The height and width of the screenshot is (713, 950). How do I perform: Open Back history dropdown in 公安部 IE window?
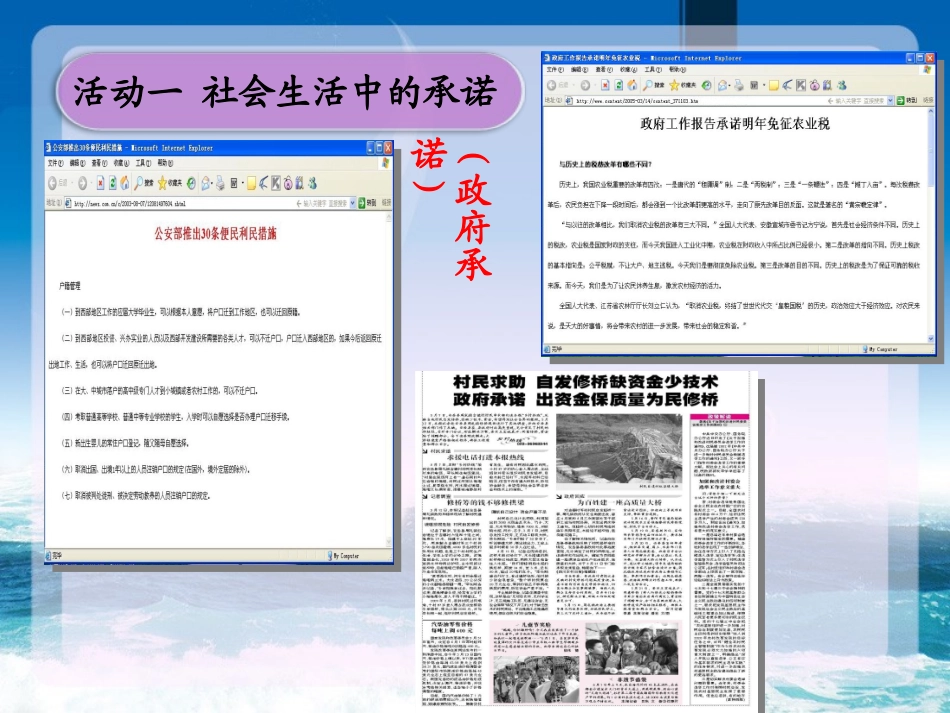[x=72, y=183]
